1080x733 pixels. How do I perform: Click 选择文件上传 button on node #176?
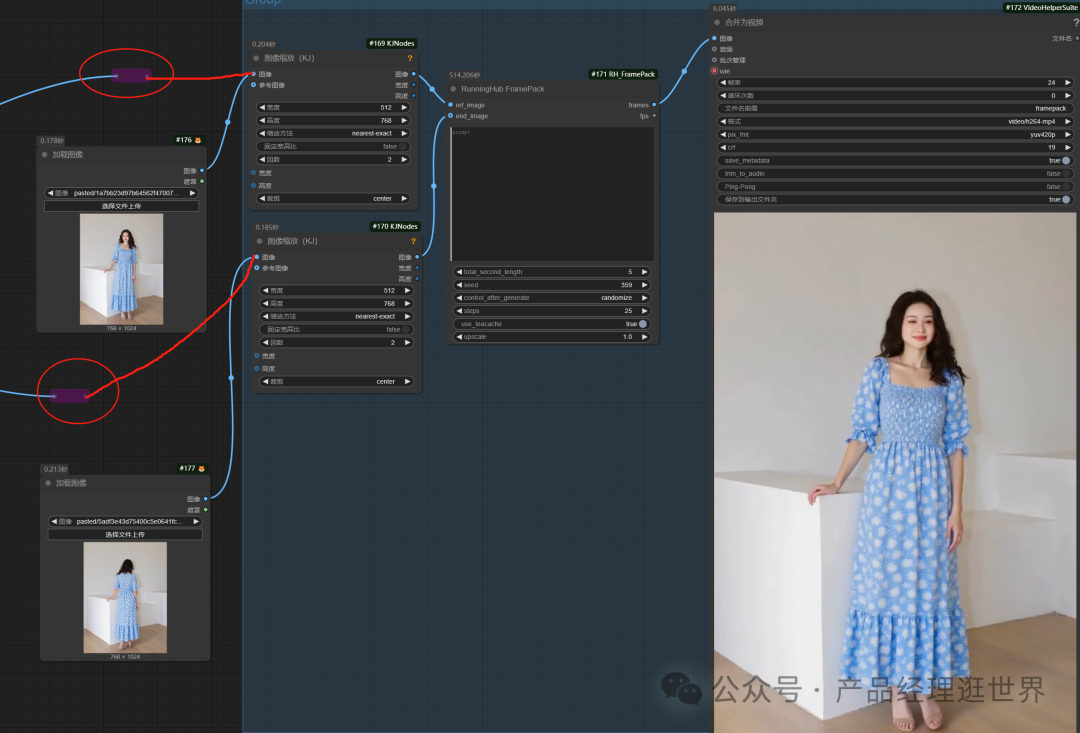coord(121,206)
